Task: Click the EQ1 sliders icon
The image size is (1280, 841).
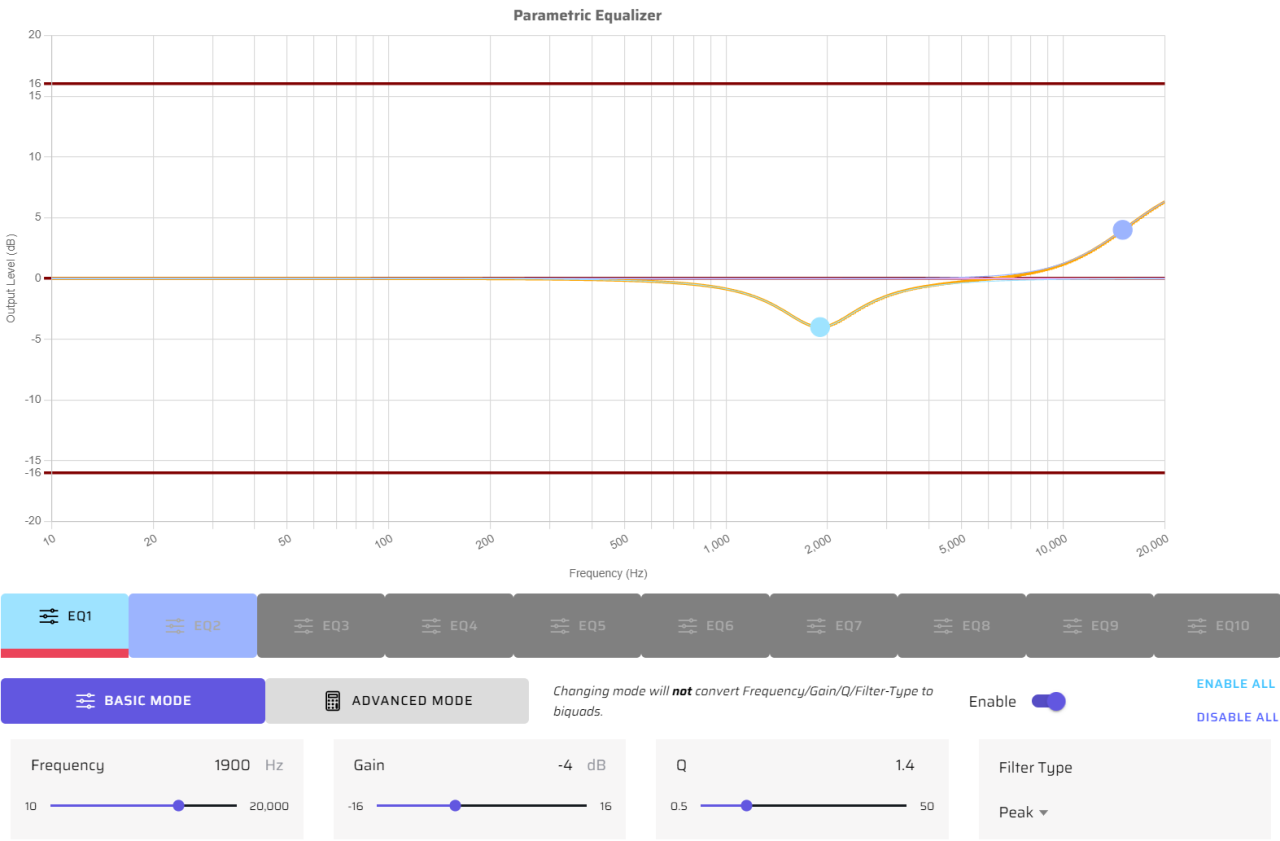Action: click(49, 617)
